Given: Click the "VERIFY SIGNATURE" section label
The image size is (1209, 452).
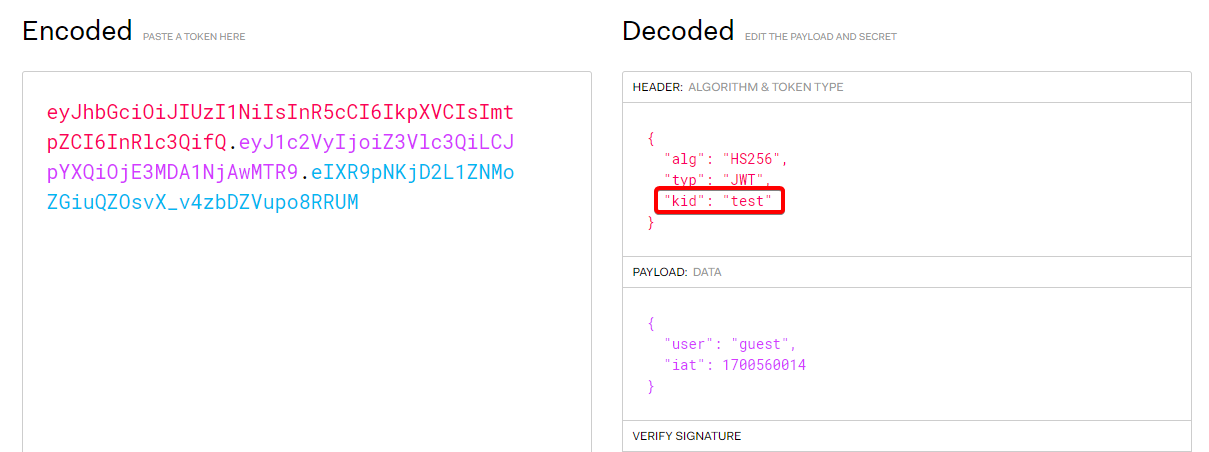Looking at the screenshot, I should point(686,436).
